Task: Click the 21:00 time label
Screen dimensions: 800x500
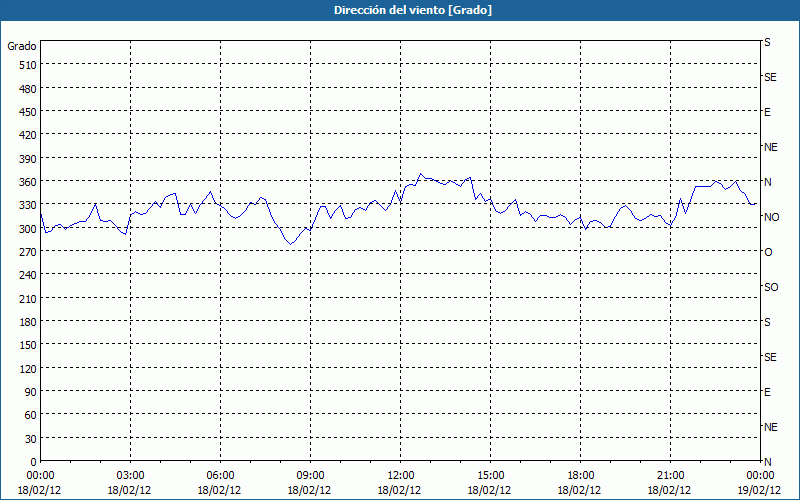Action: click(670, 476)
